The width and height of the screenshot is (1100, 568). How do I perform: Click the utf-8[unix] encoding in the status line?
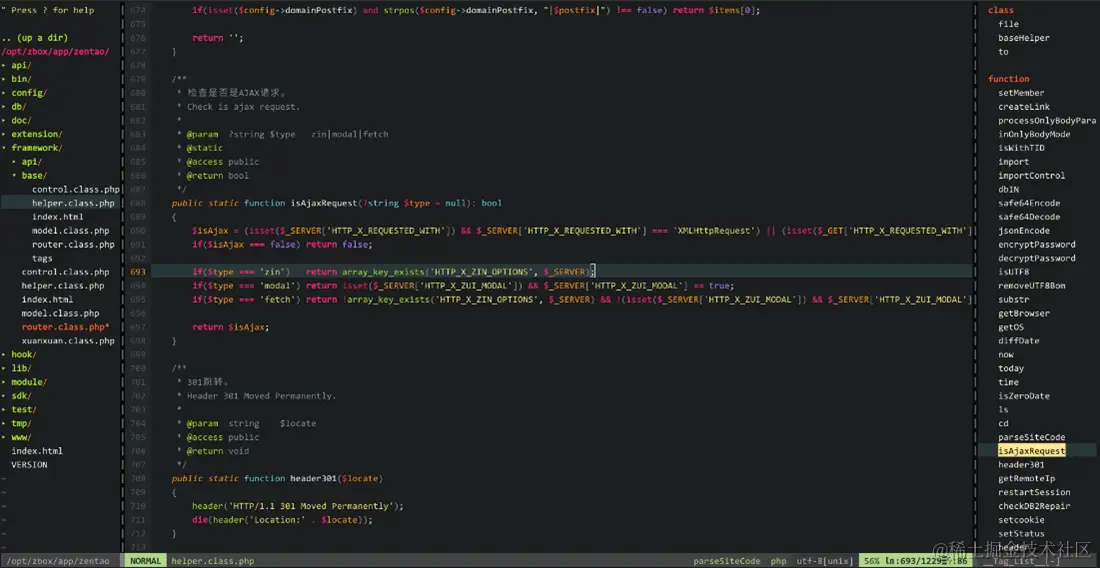824,561
